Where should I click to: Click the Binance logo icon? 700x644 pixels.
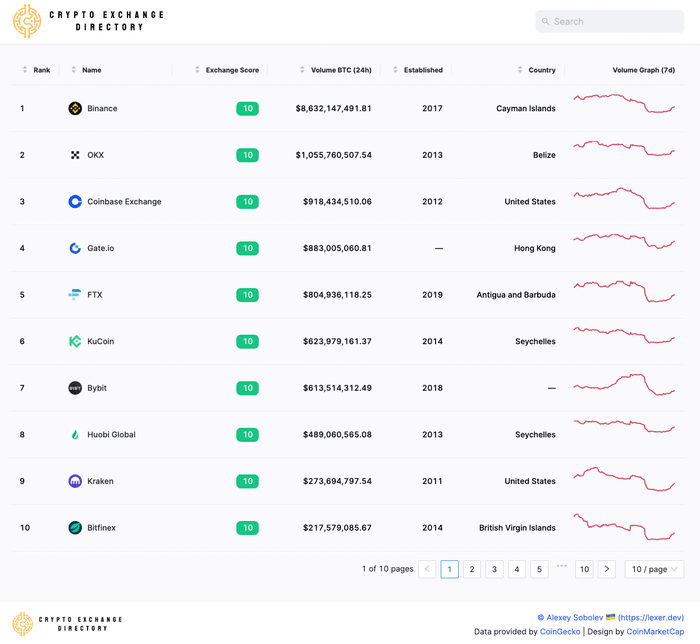coord(75,108)
